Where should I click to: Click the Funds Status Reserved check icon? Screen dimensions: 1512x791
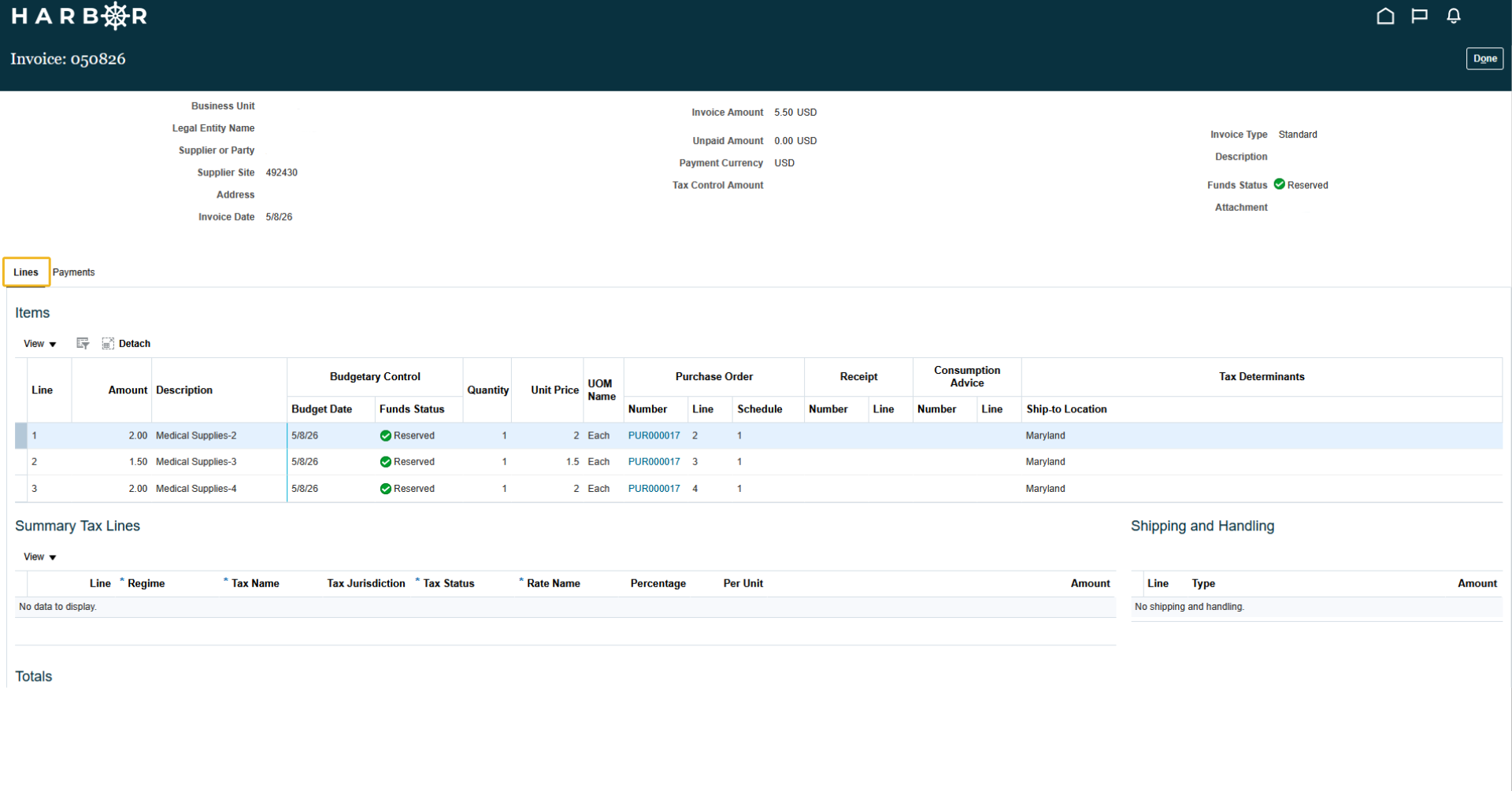[x=1280, y=184]
